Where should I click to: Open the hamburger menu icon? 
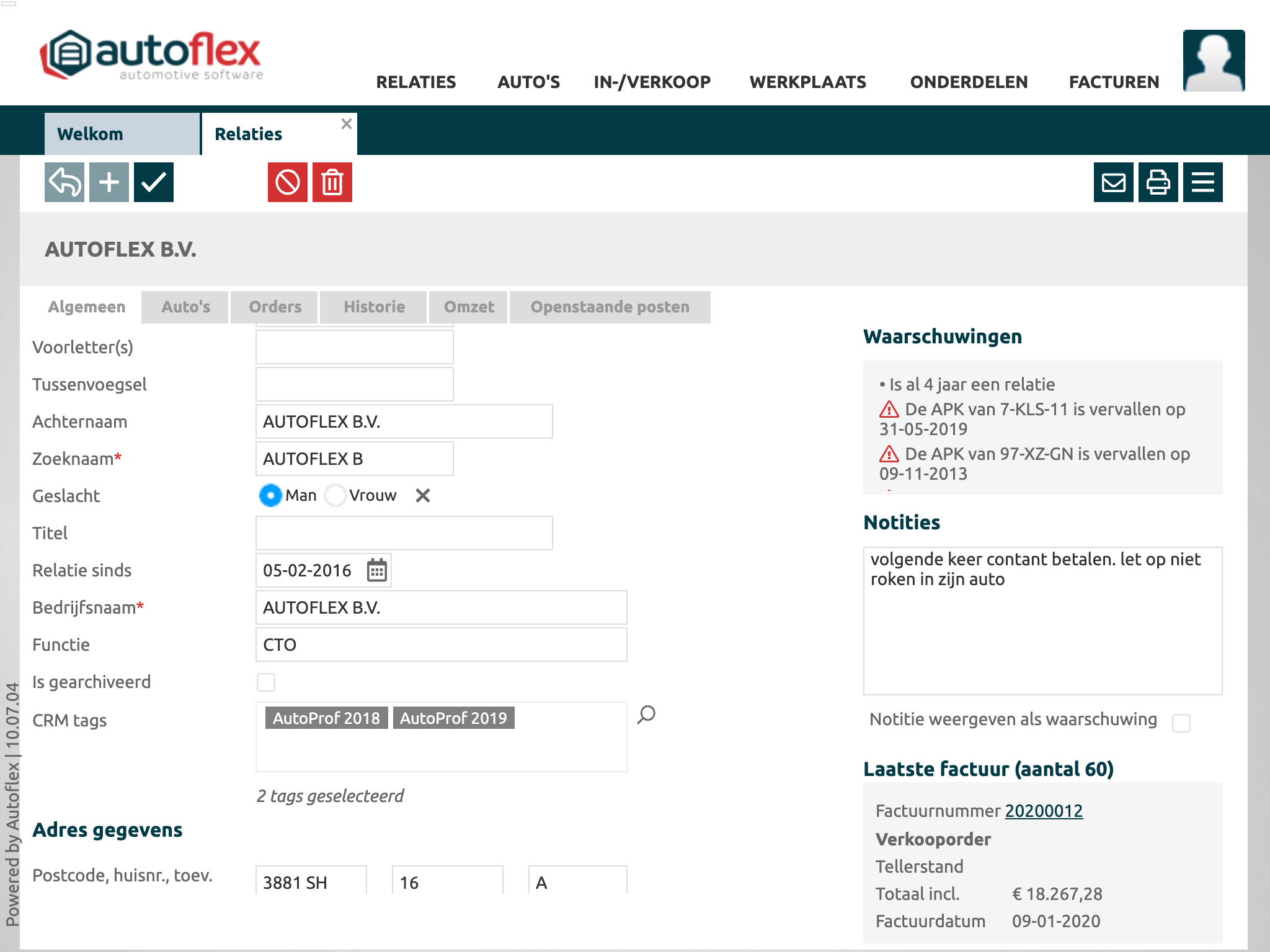(1203, 182)
